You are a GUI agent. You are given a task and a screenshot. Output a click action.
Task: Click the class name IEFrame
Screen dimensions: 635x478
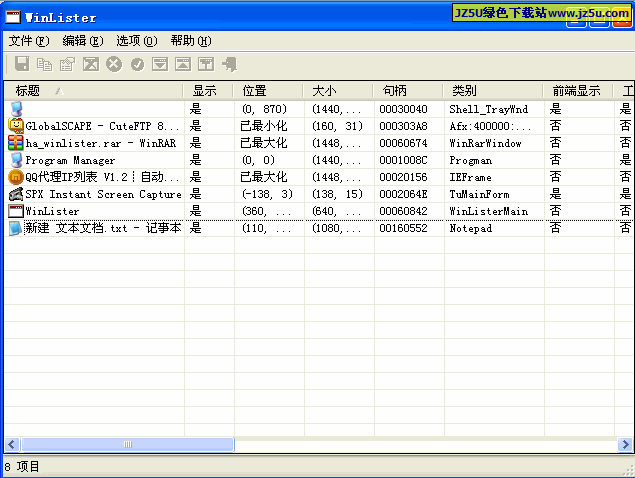point(470,177)
